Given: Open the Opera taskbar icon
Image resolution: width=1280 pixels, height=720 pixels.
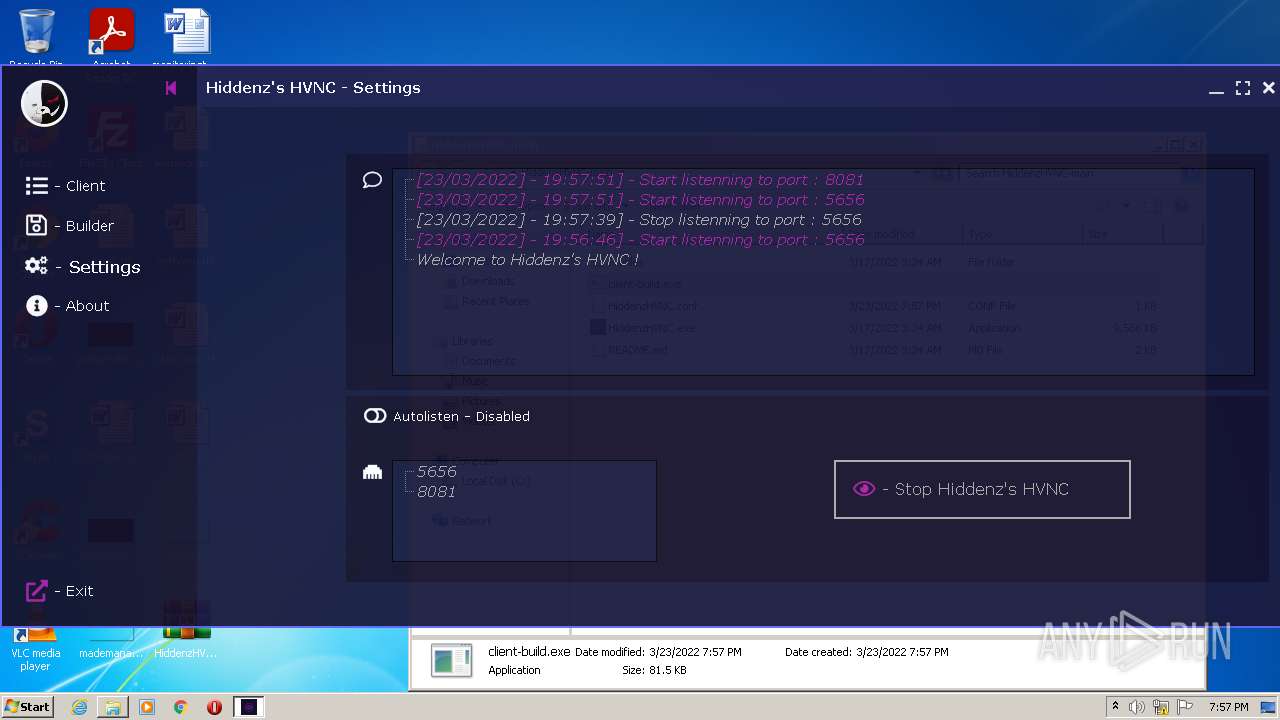Looking at the screenshot, I should click(x=214, y=707).
